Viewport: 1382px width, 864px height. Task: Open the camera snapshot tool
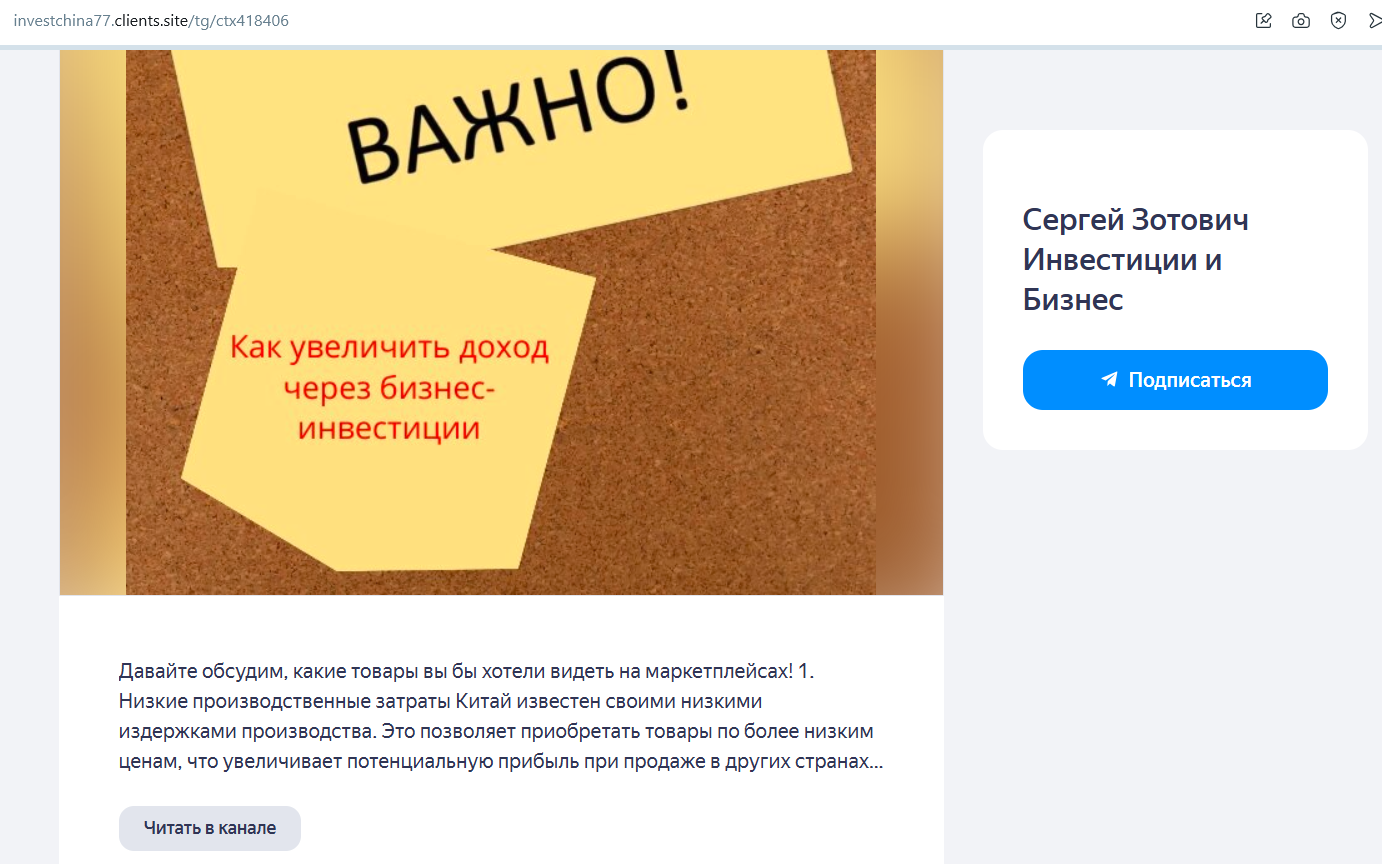(x=1301, y=20)
